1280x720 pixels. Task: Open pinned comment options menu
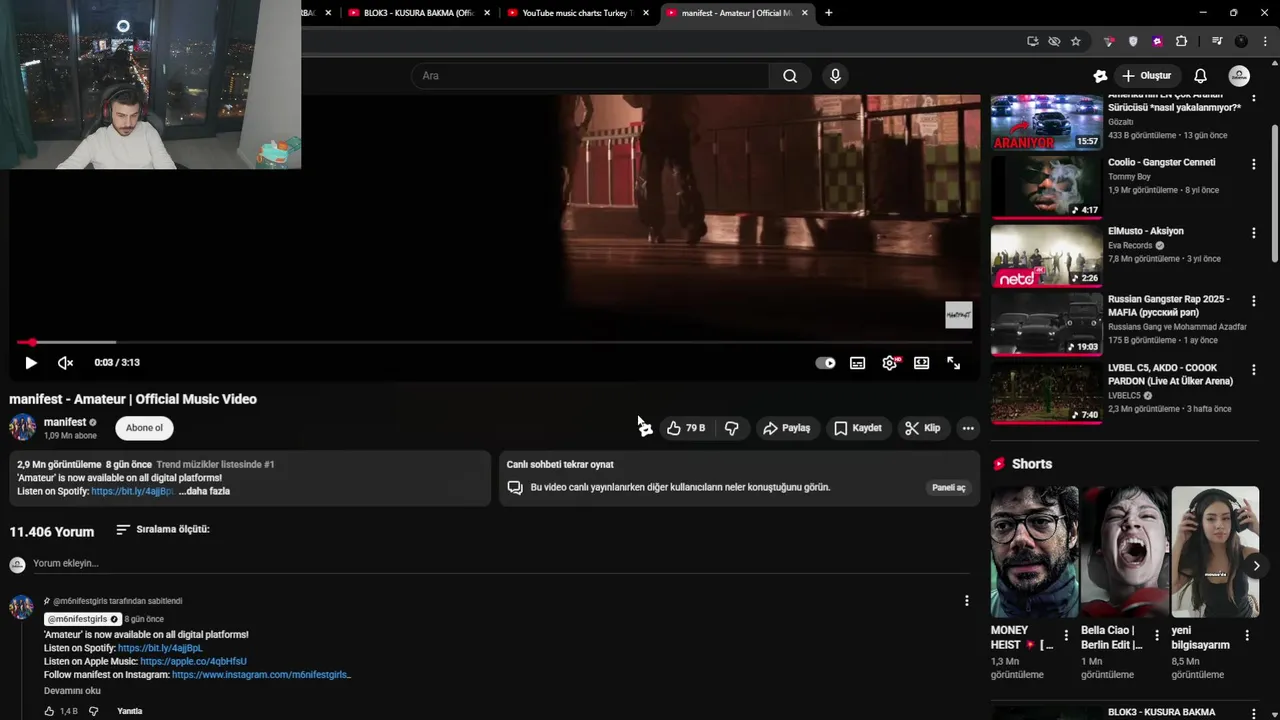pyautogui.click(x=966, y=601)
